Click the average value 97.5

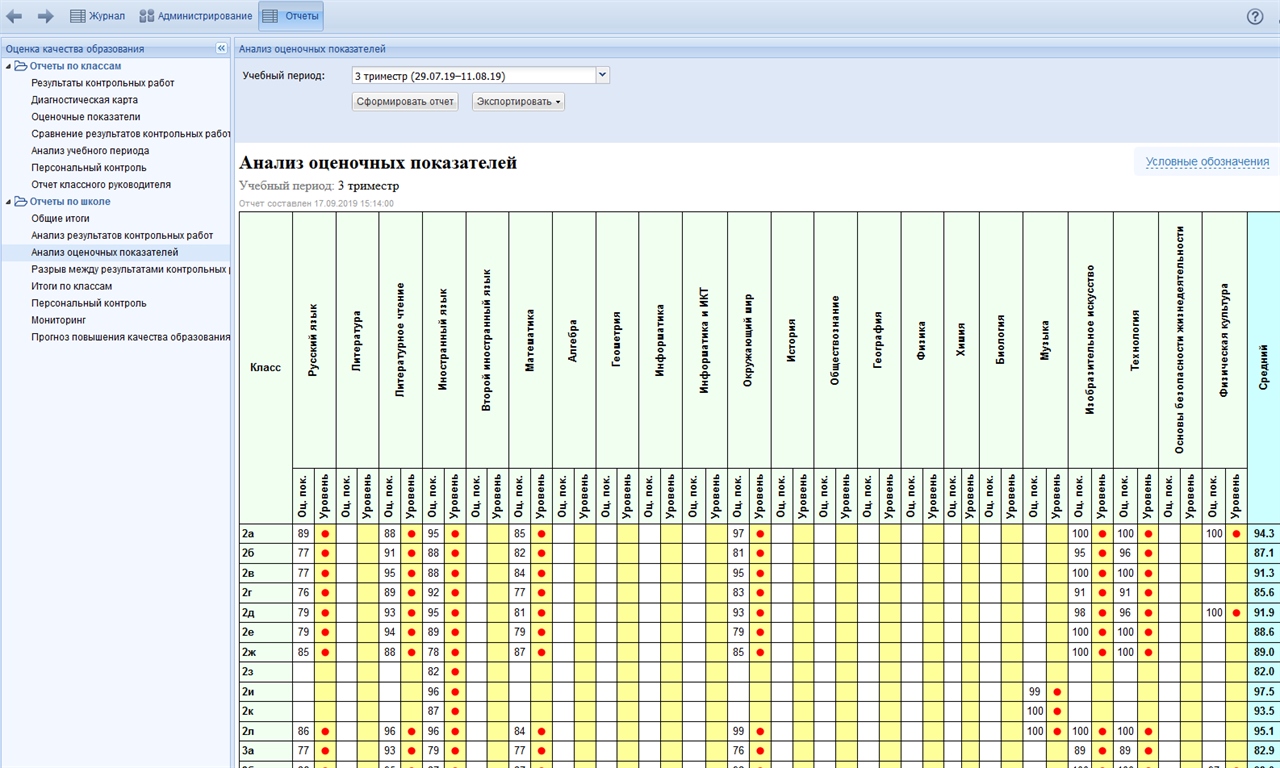1264,691
